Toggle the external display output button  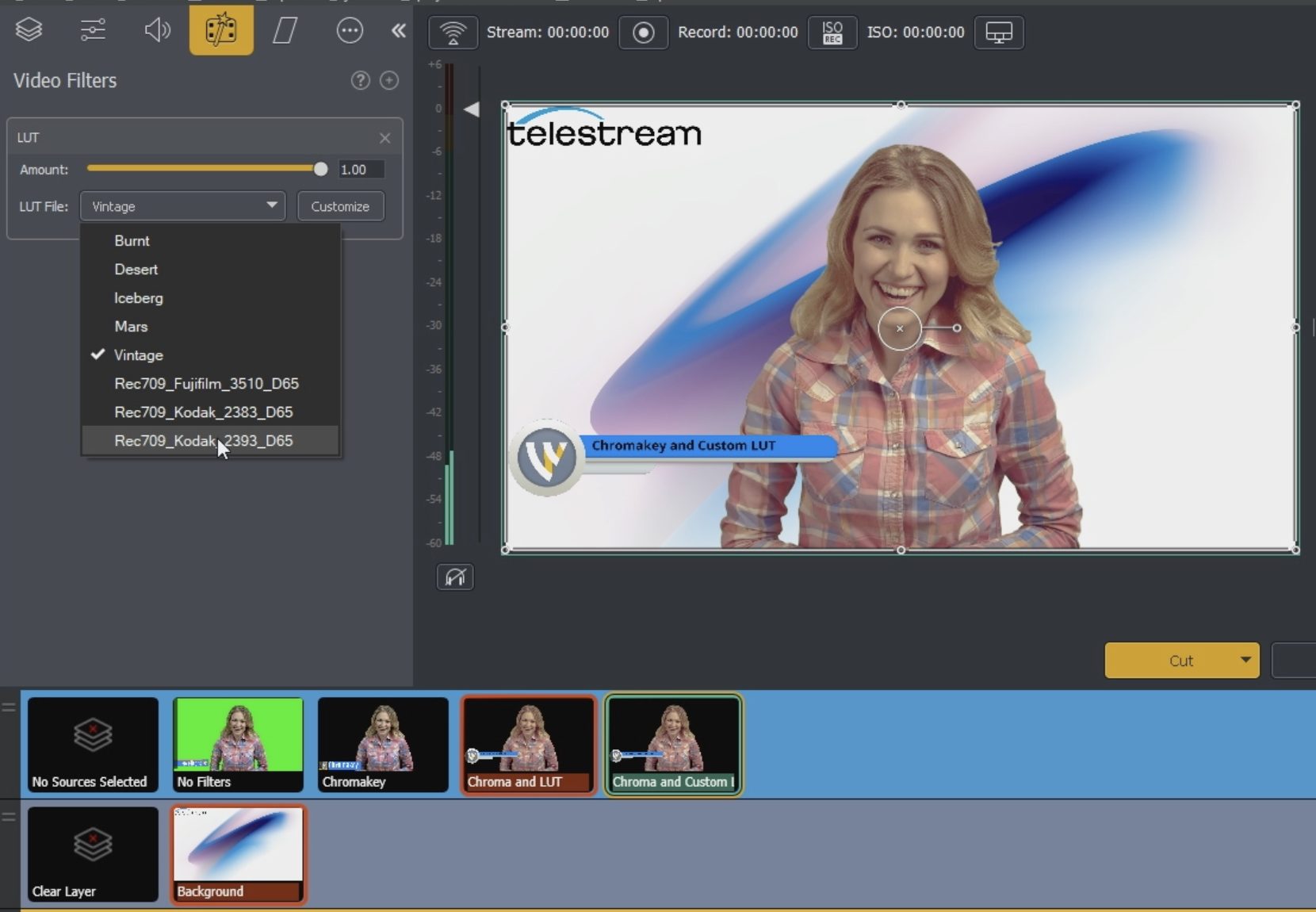click(998, 33)
